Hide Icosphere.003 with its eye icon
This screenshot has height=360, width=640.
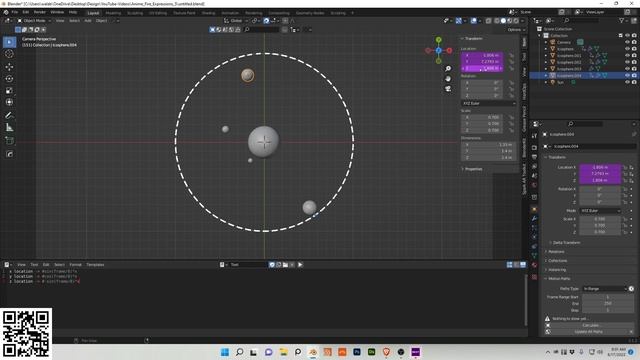(x=627, y=69)
